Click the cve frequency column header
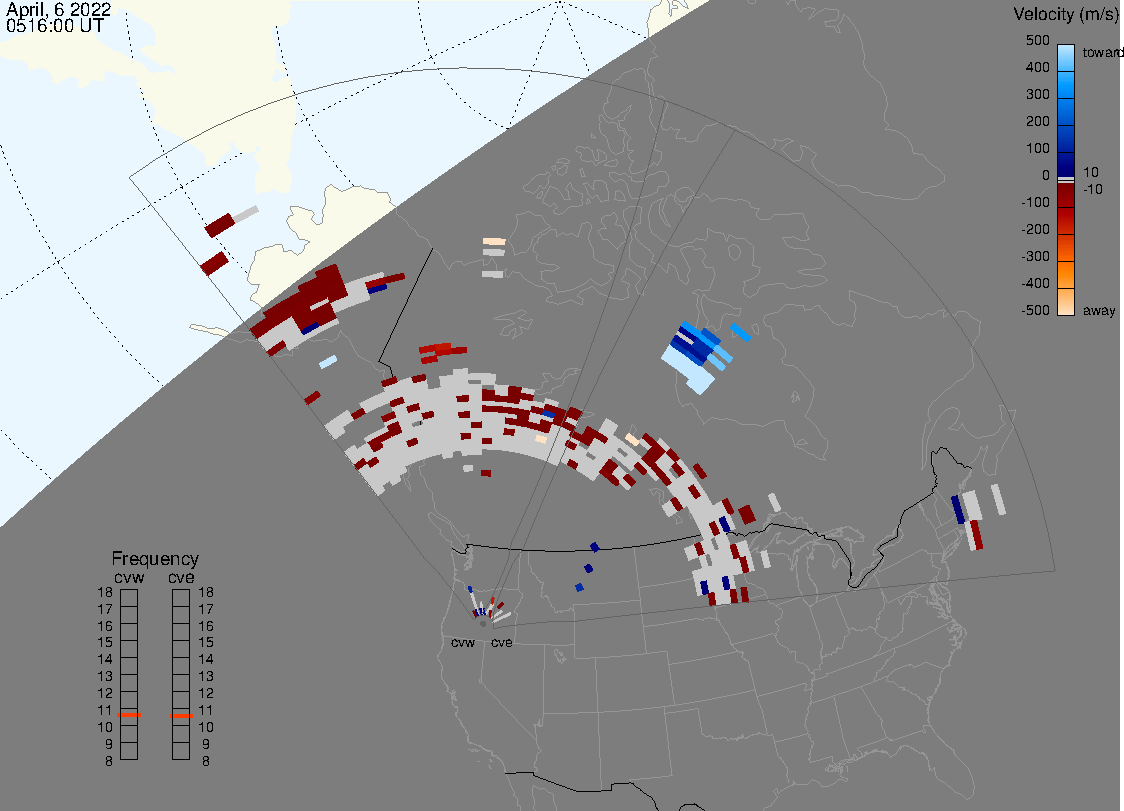 [x=181, y=578]
